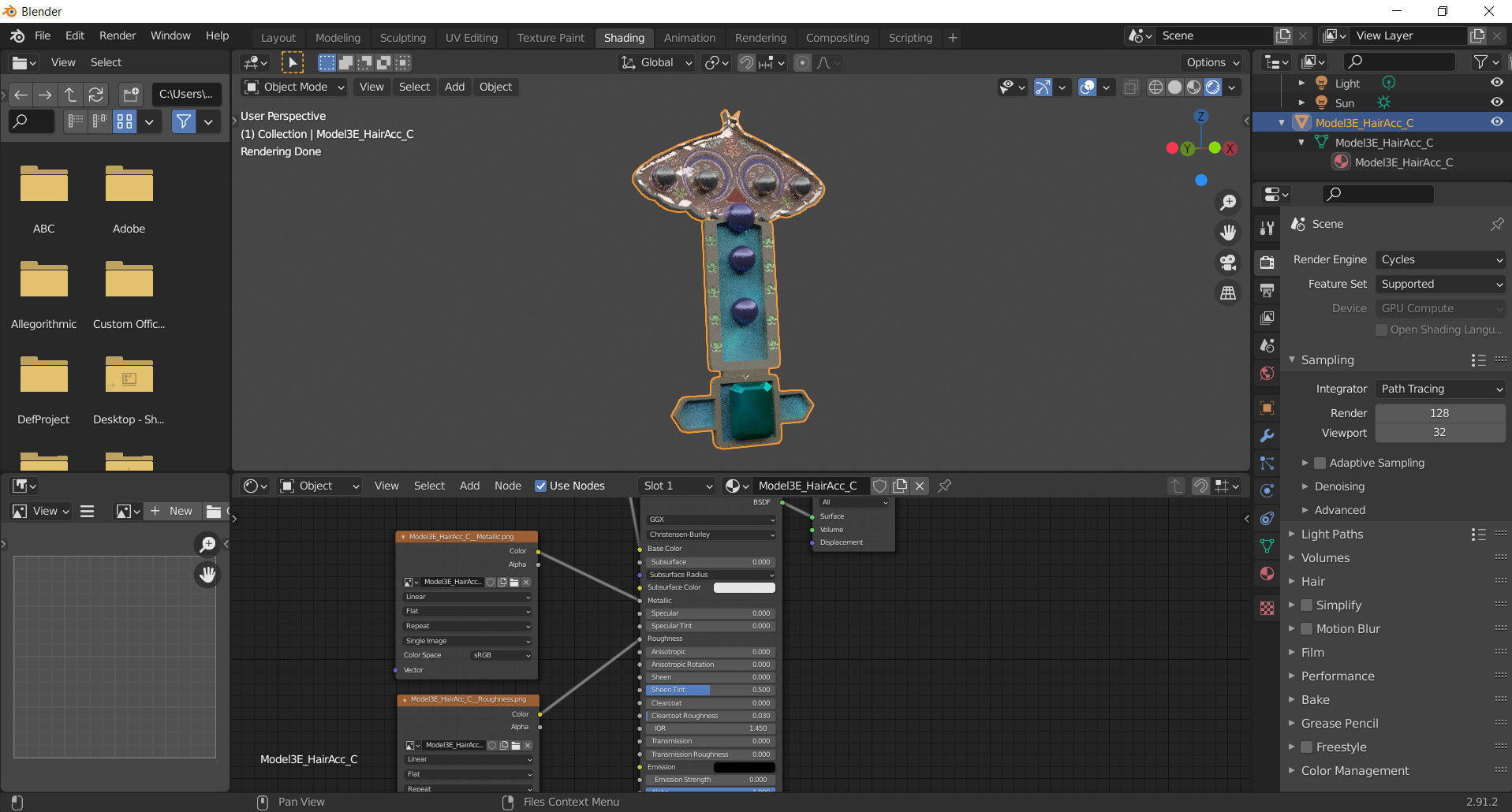The image size is (1512, 812).
Task: Open the Node menu in node editor
Action: tap(508, 486)
